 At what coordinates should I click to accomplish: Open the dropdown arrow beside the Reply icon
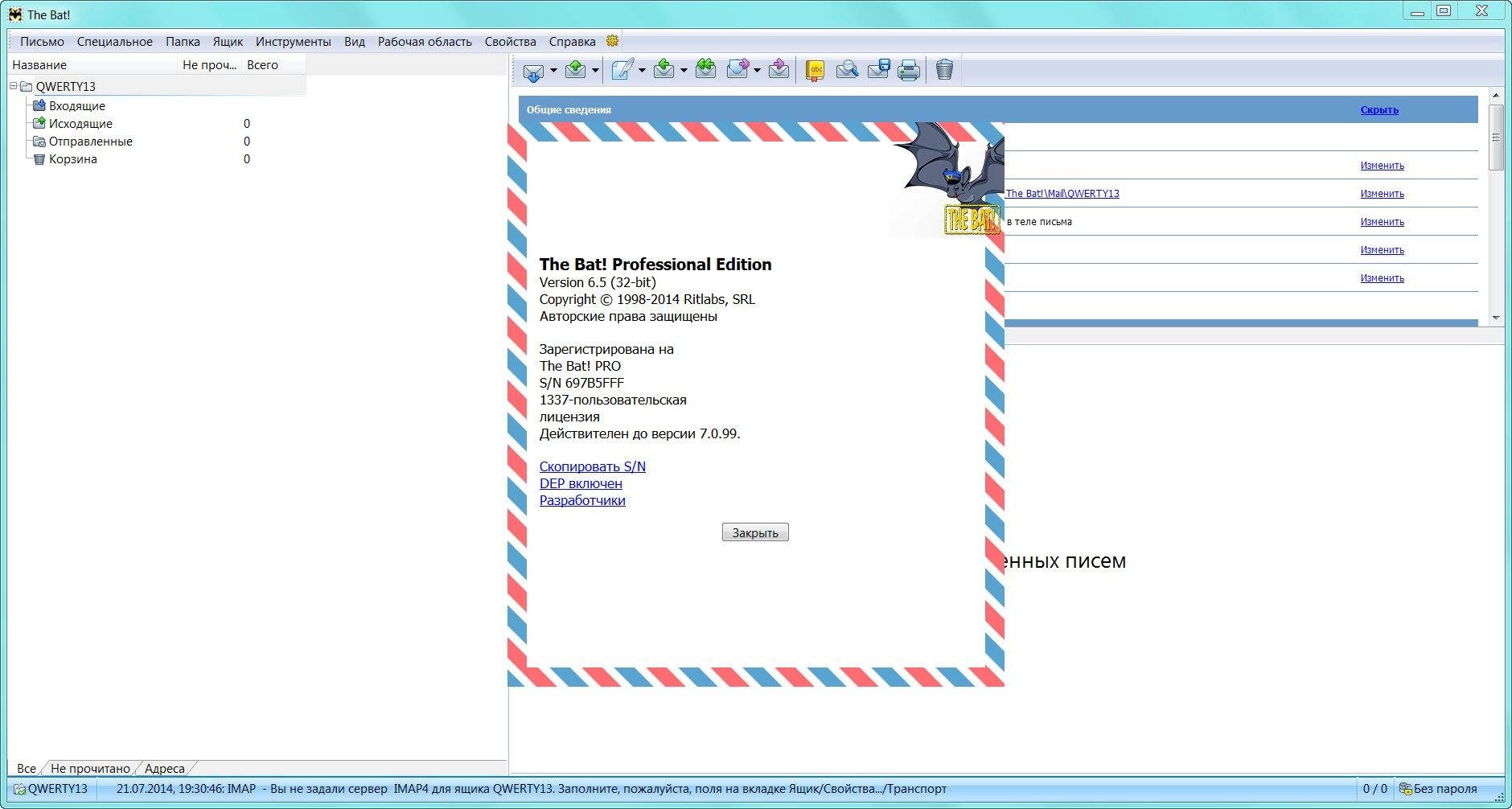coord(684,71)
